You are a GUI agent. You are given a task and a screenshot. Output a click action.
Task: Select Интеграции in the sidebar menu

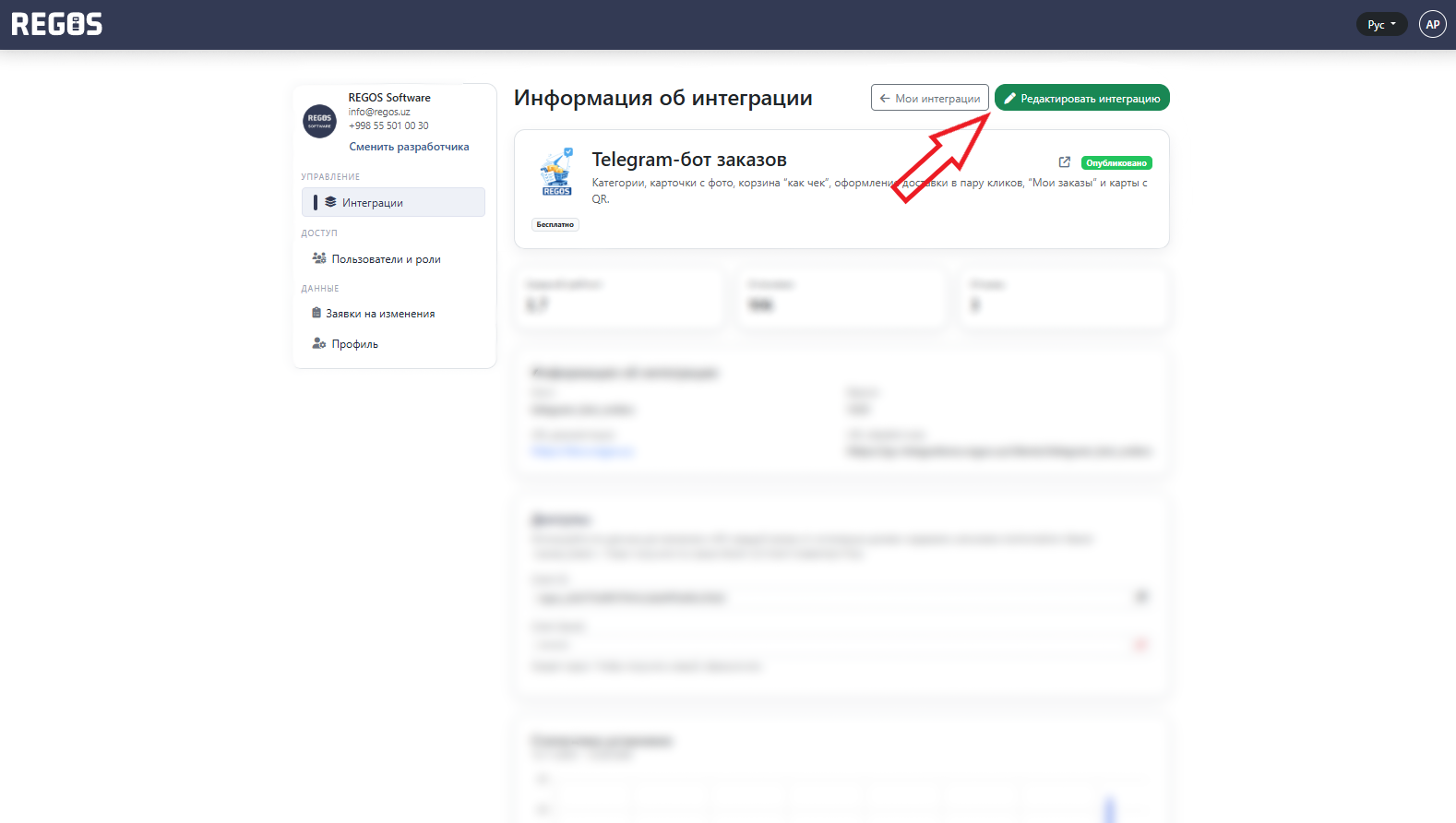(x=373, y=203)
